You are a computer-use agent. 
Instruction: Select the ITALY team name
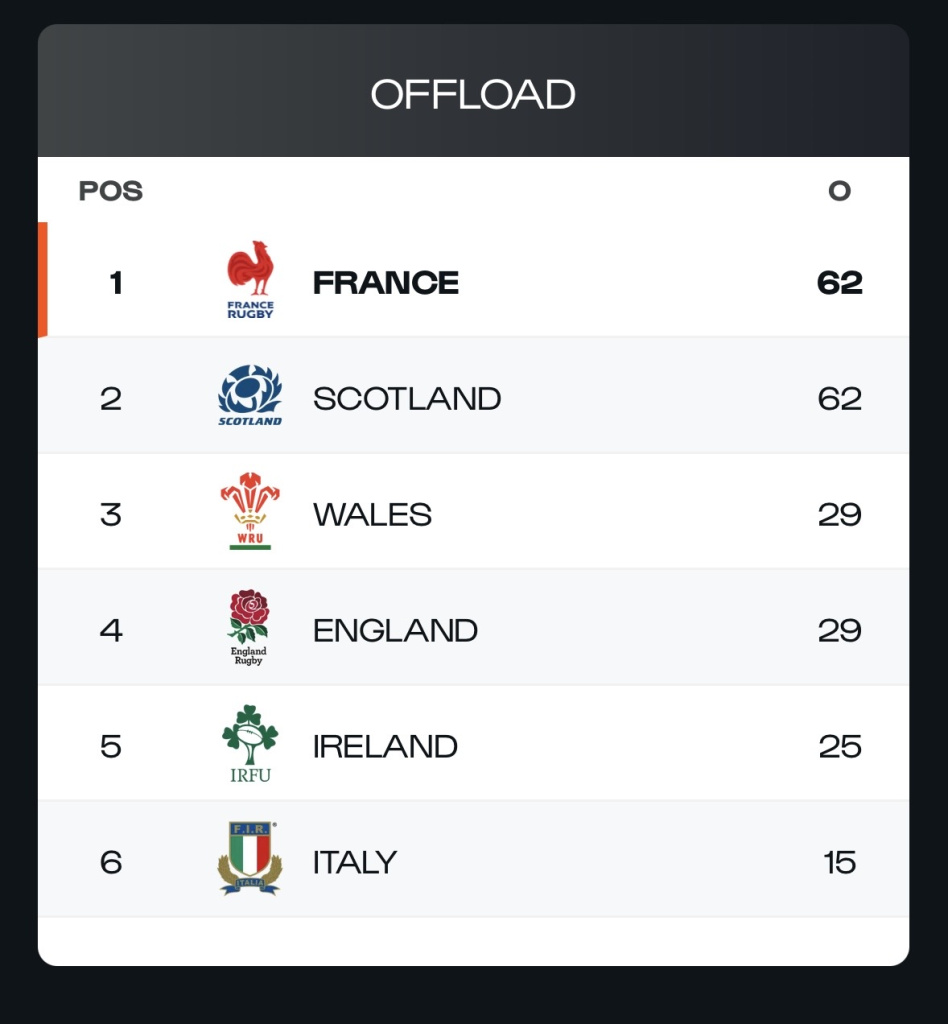pos(355,862)
